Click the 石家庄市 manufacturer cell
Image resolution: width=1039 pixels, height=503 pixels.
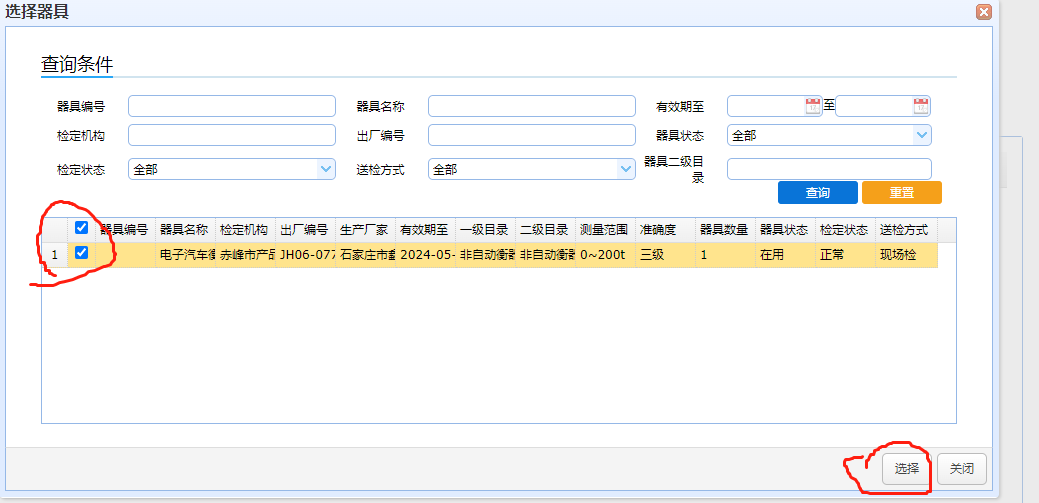click(x=365, y=254)
